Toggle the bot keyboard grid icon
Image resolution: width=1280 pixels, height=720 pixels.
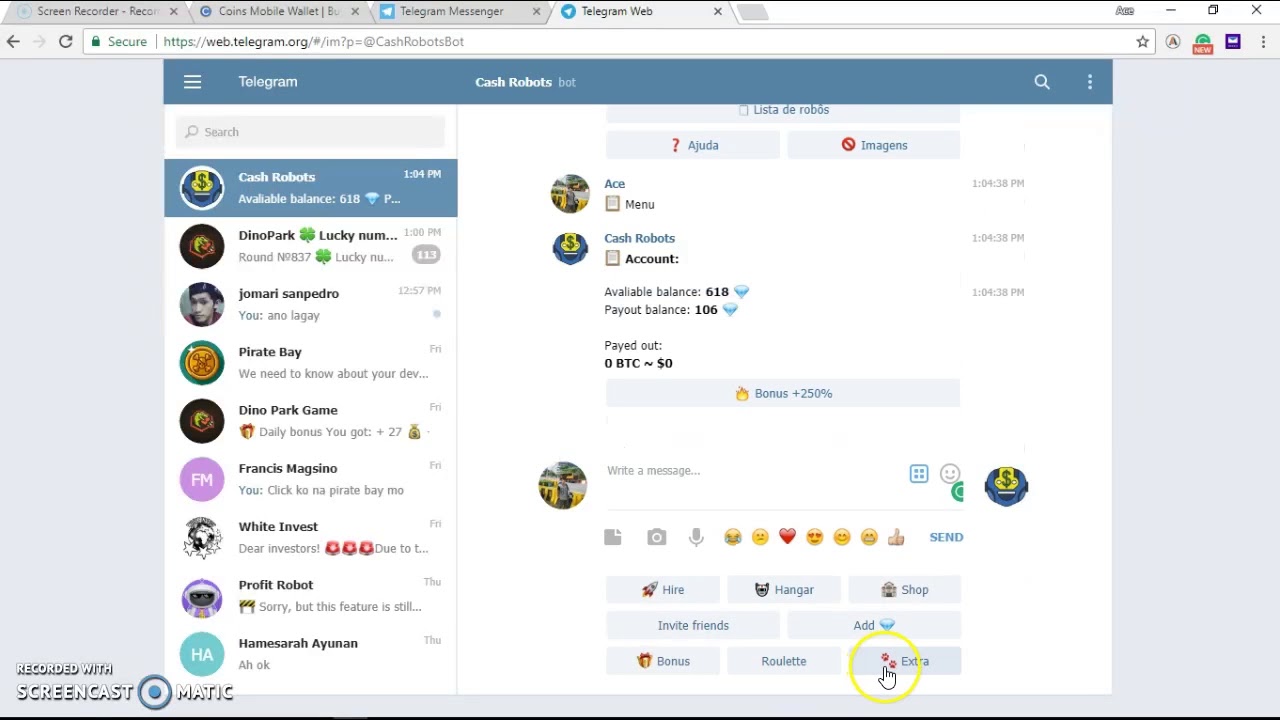pyautogui.click(x=919, y=474)
